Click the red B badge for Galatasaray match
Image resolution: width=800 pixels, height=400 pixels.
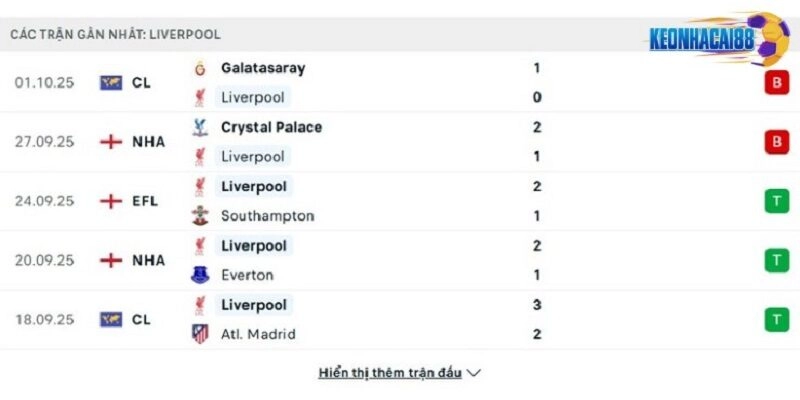pyautogui.click(x=775, y=83)
